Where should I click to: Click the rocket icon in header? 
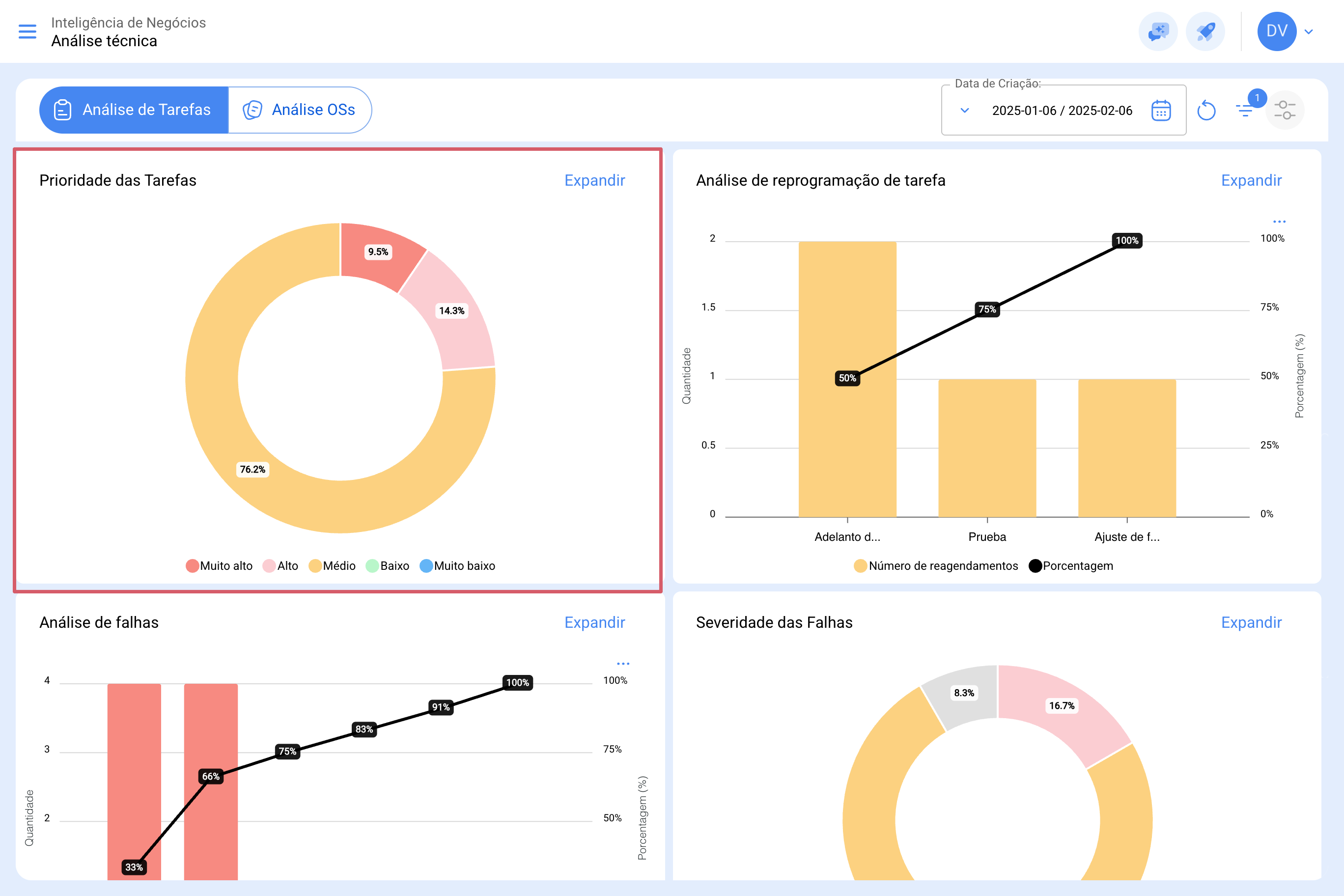pos(1205,31)
